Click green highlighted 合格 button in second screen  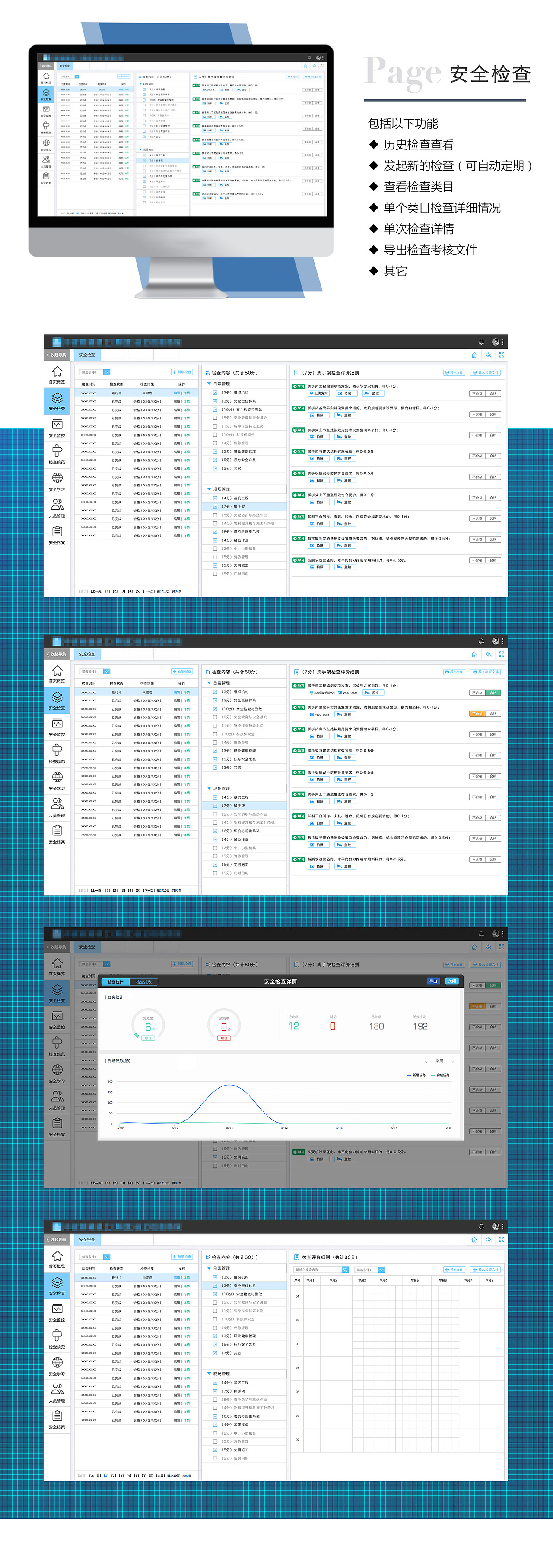[x=493, y=693]
